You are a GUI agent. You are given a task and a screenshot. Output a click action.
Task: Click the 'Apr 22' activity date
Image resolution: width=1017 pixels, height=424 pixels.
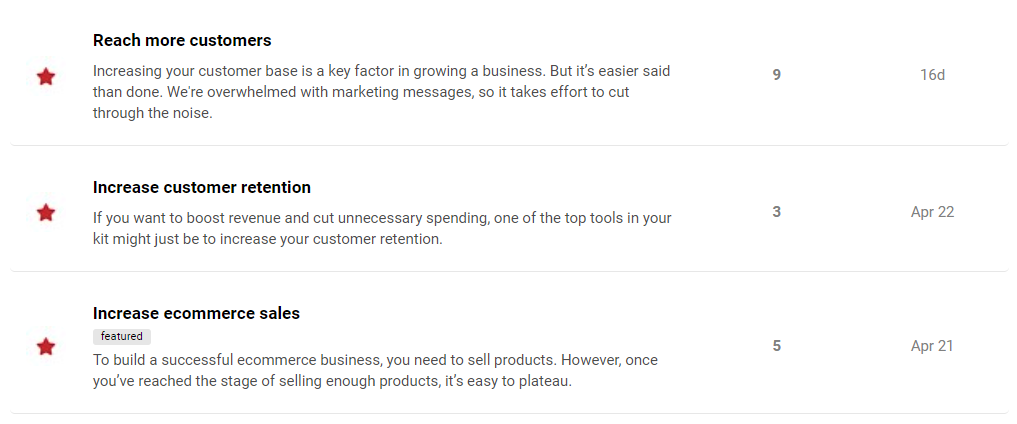pyautogui.click(x=932, y=212)
